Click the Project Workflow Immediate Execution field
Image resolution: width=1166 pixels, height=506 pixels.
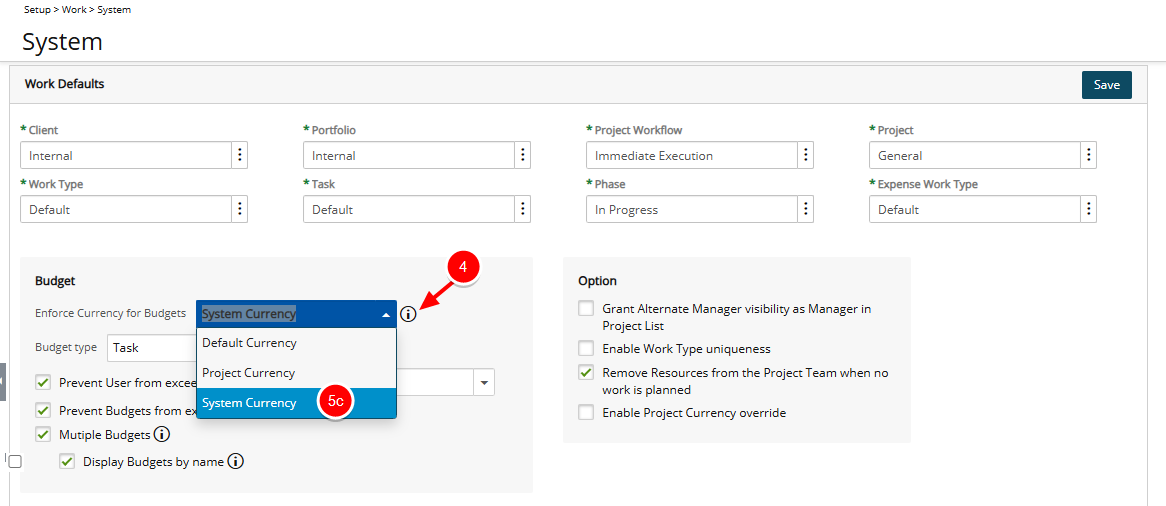(692, 156)
